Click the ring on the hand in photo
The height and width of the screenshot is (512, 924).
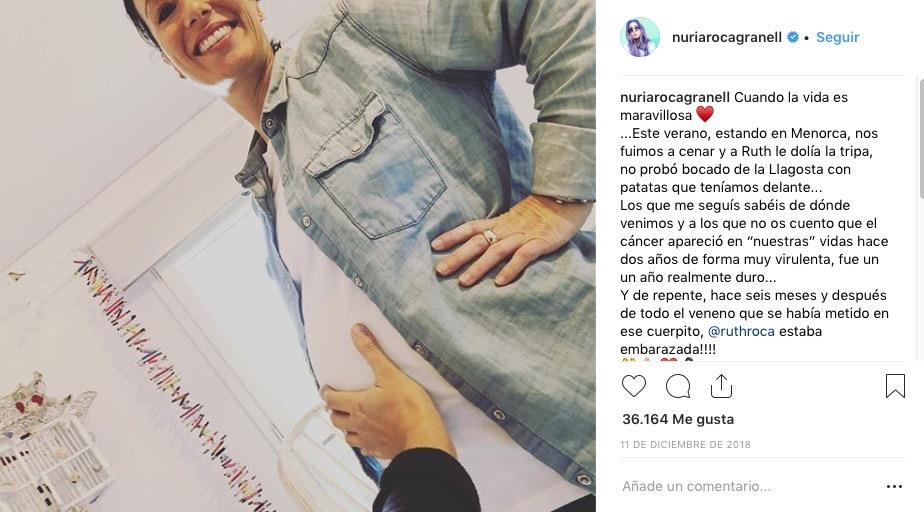pyautogui.click(x=490, y=236)
